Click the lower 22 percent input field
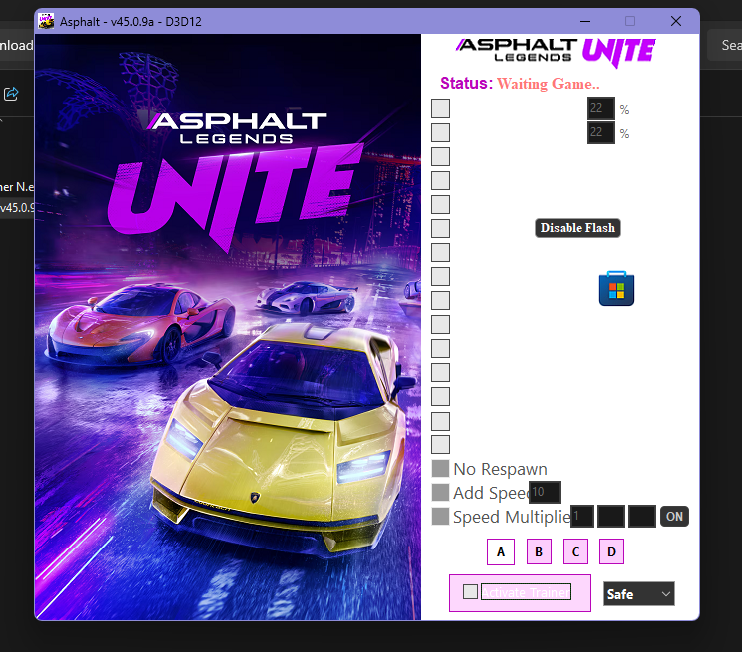This screenshot has width=742, height=652. [x=601, y=132]
